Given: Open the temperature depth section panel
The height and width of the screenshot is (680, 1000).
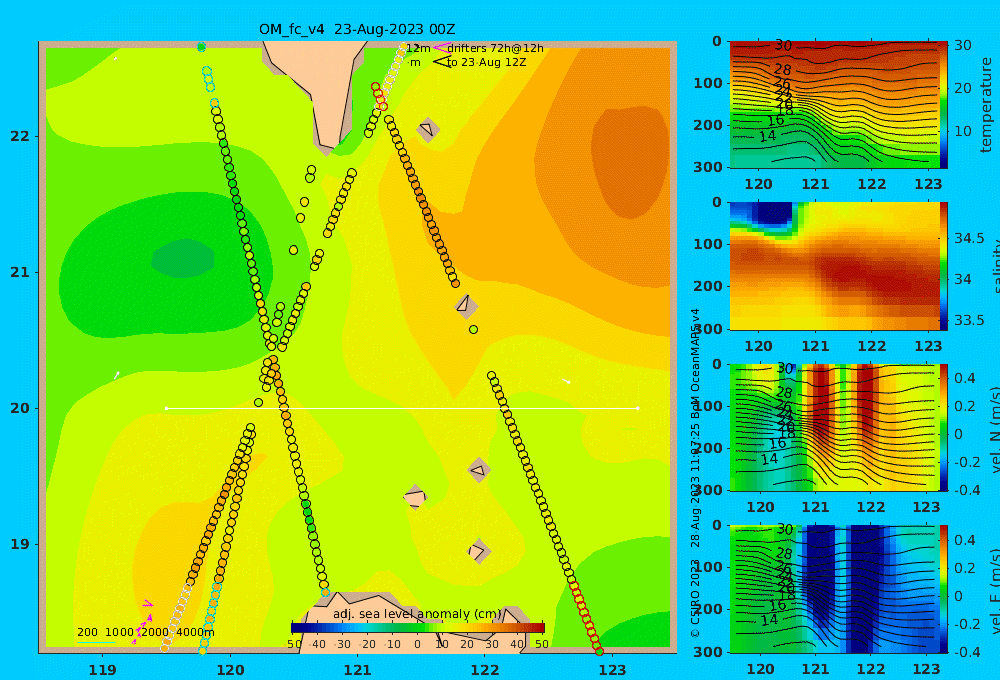Looking at the screenshot, I should [834, 105].
